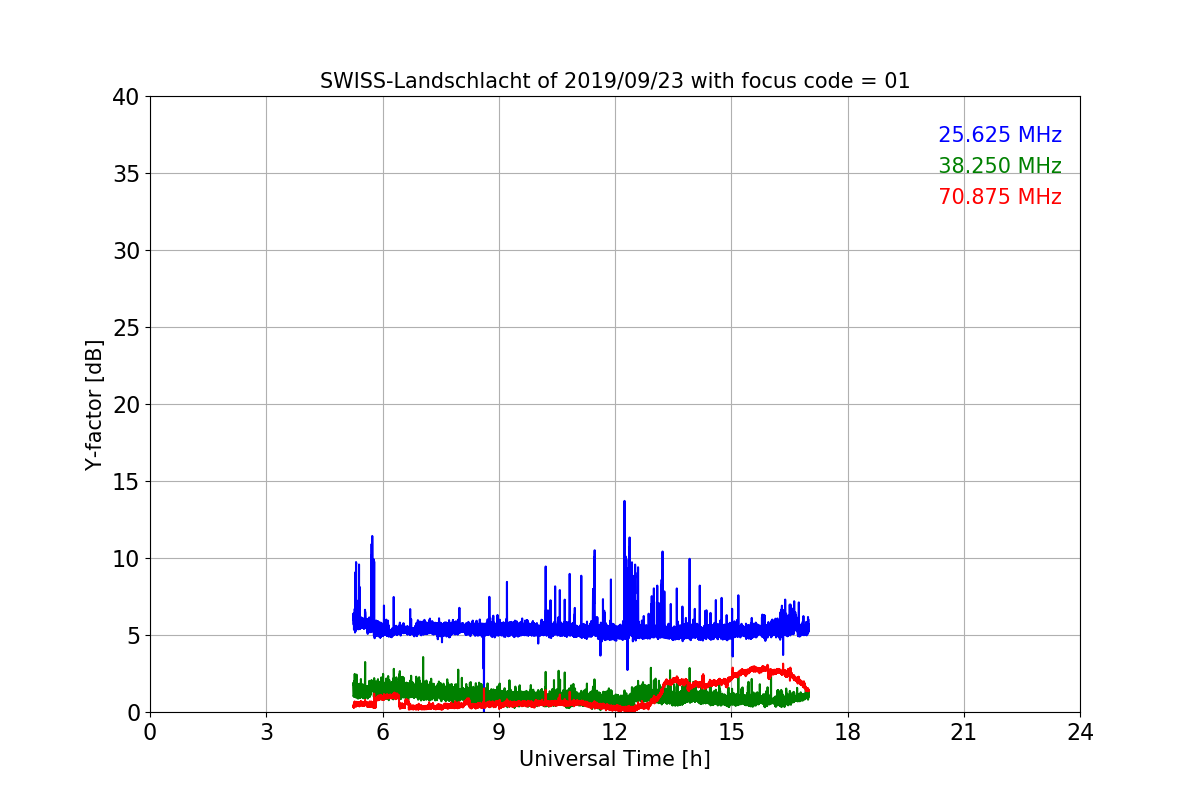
Task: Click x-axis tick label "9"
Action: (x=499, y=732)
